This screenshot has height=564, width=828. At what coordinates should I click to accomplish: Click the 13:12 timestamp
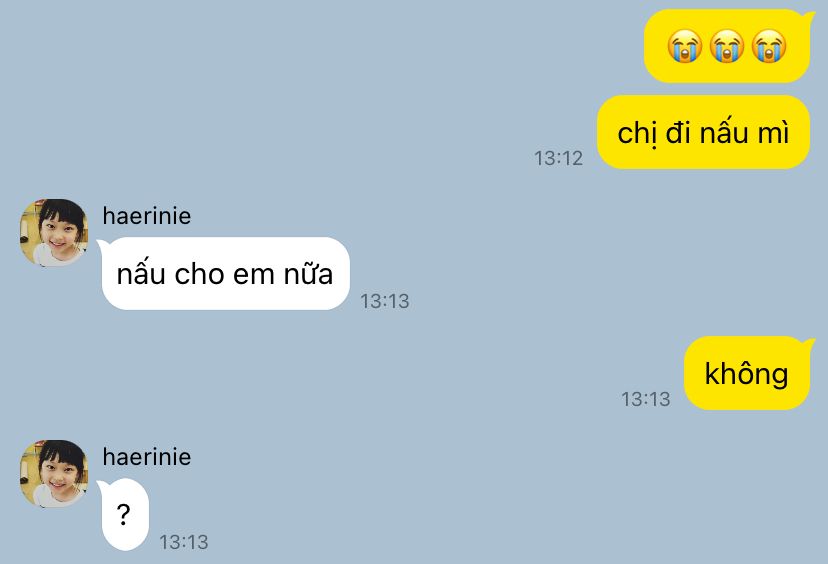[558, 158]
